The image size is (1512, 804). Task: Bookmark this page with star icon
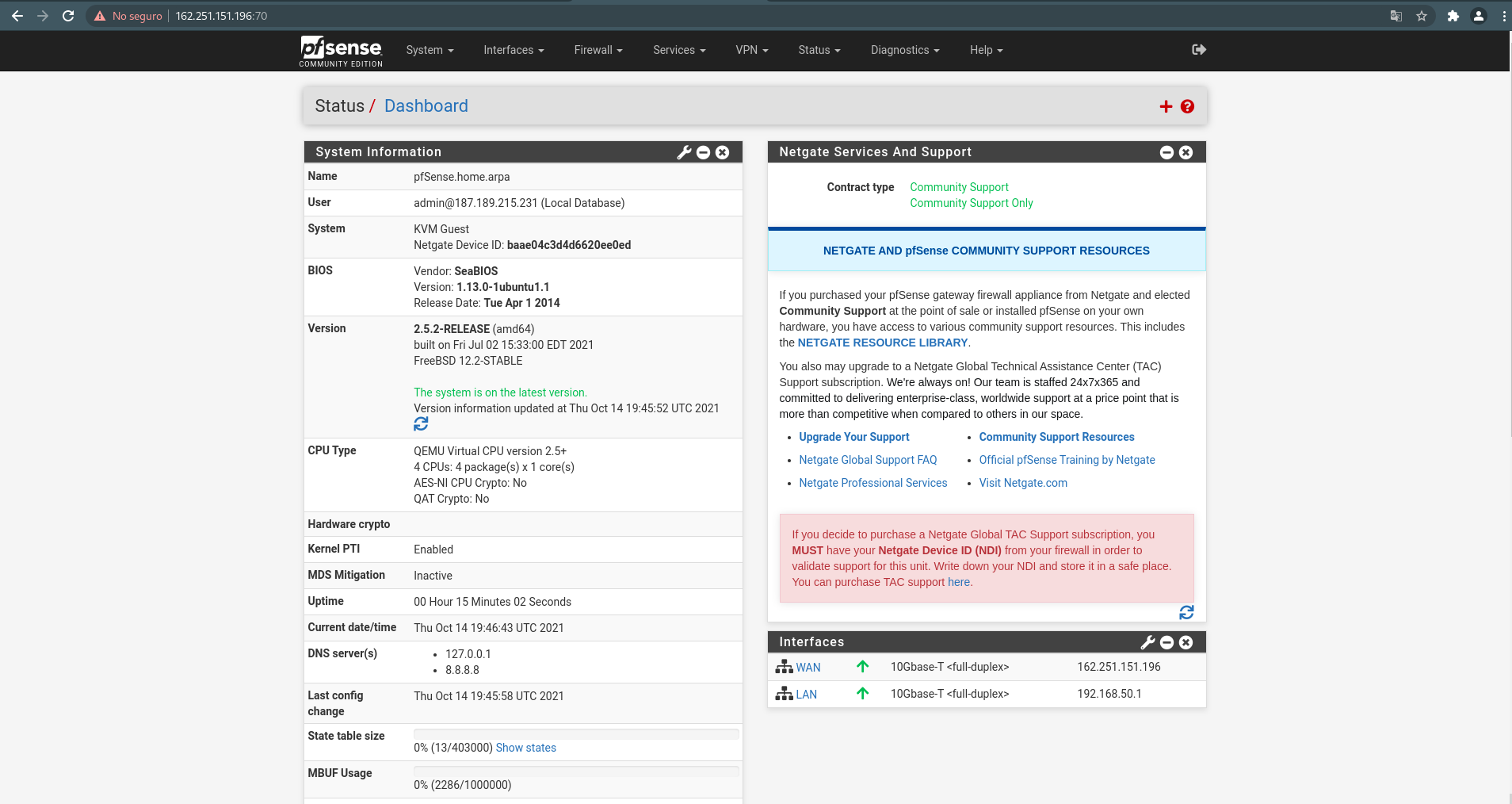1422,16
